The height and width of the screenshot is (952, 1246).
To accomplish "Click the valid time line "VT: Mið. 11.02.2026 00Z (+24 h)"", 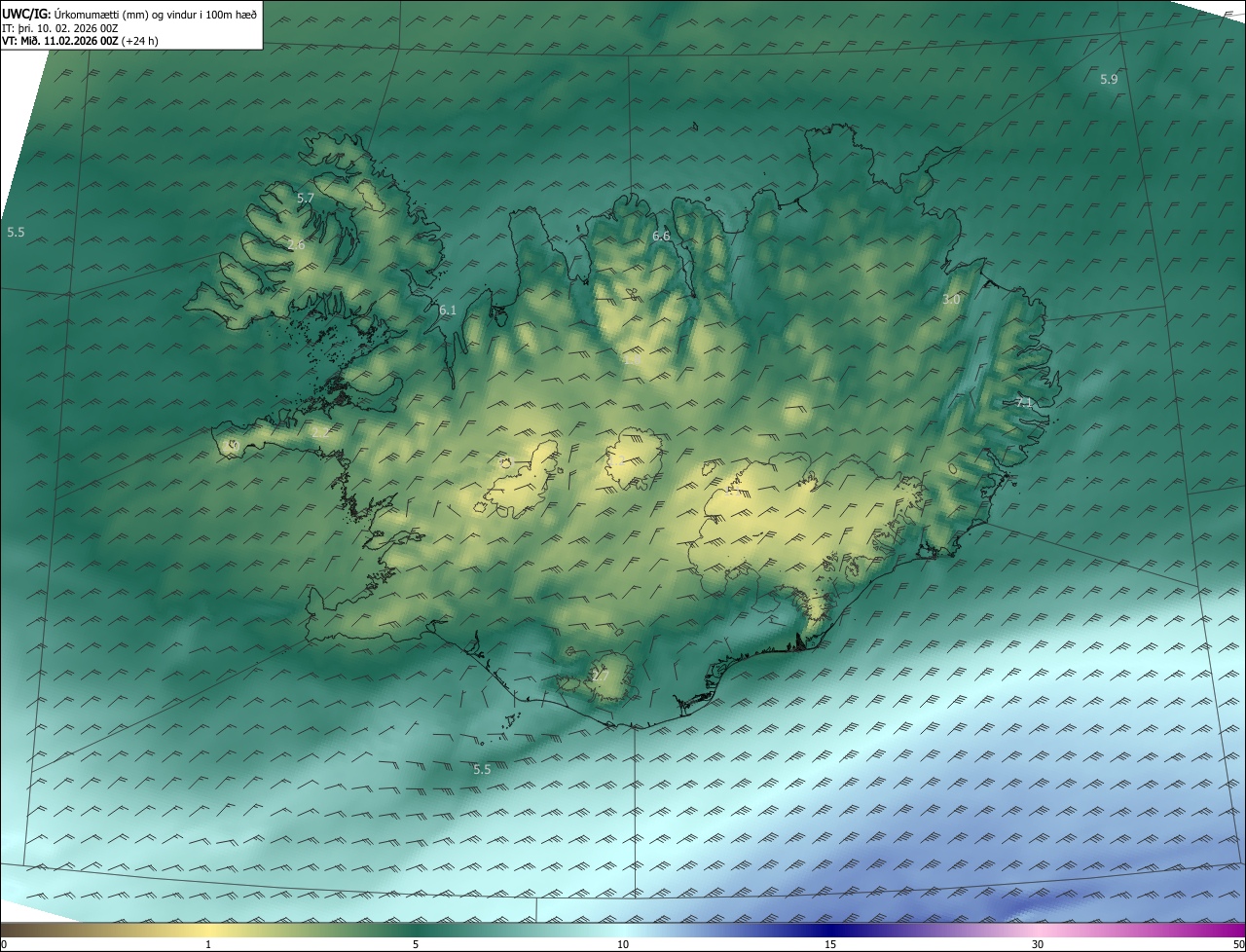I will pos(81,41).
